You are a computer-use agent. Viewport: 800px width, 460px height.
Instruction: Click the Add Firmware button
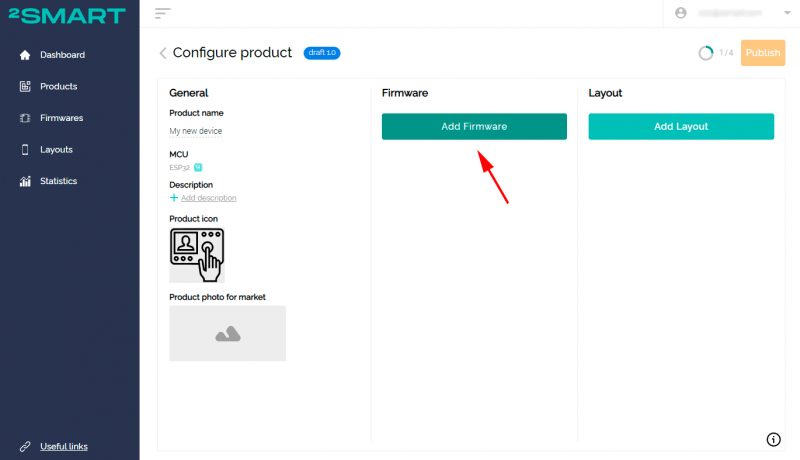474,127
